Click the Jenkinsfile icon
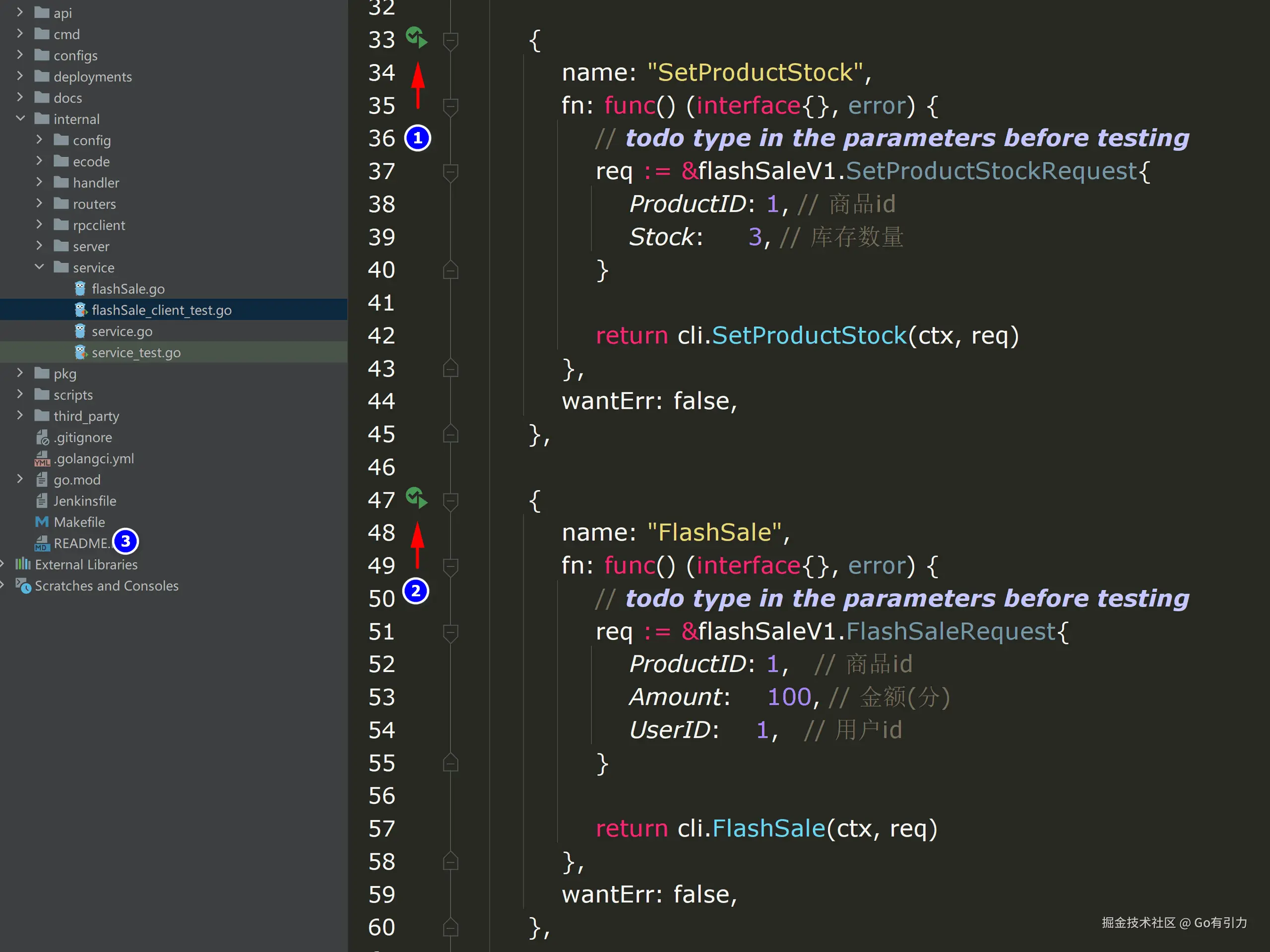This screenshot has height=952, width=1270. click(42, 501)
